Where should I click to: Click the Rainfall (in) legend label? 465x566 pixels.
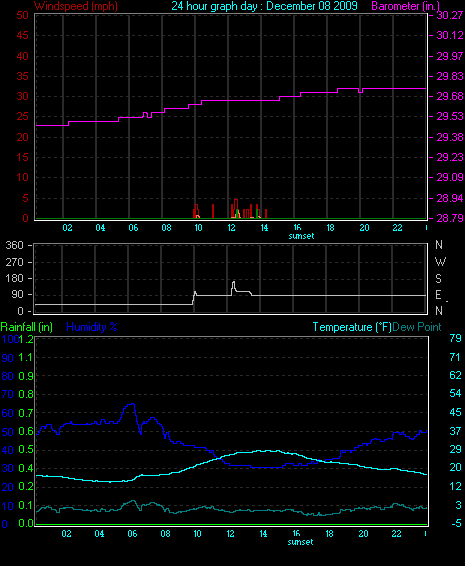click(27, 327)
